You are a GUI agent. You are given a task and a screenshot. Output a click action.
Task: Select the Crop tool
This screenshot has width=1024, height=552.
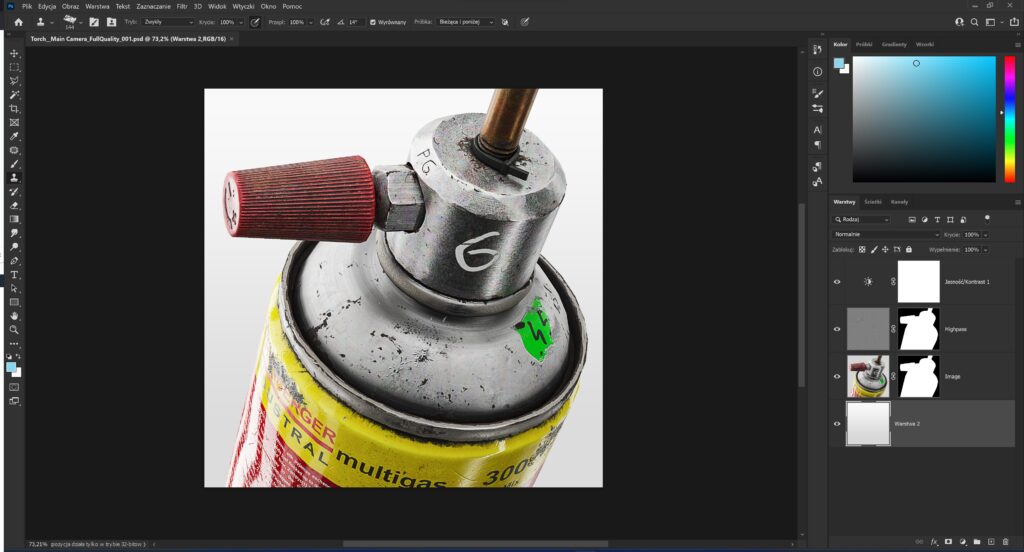[14, 108]
